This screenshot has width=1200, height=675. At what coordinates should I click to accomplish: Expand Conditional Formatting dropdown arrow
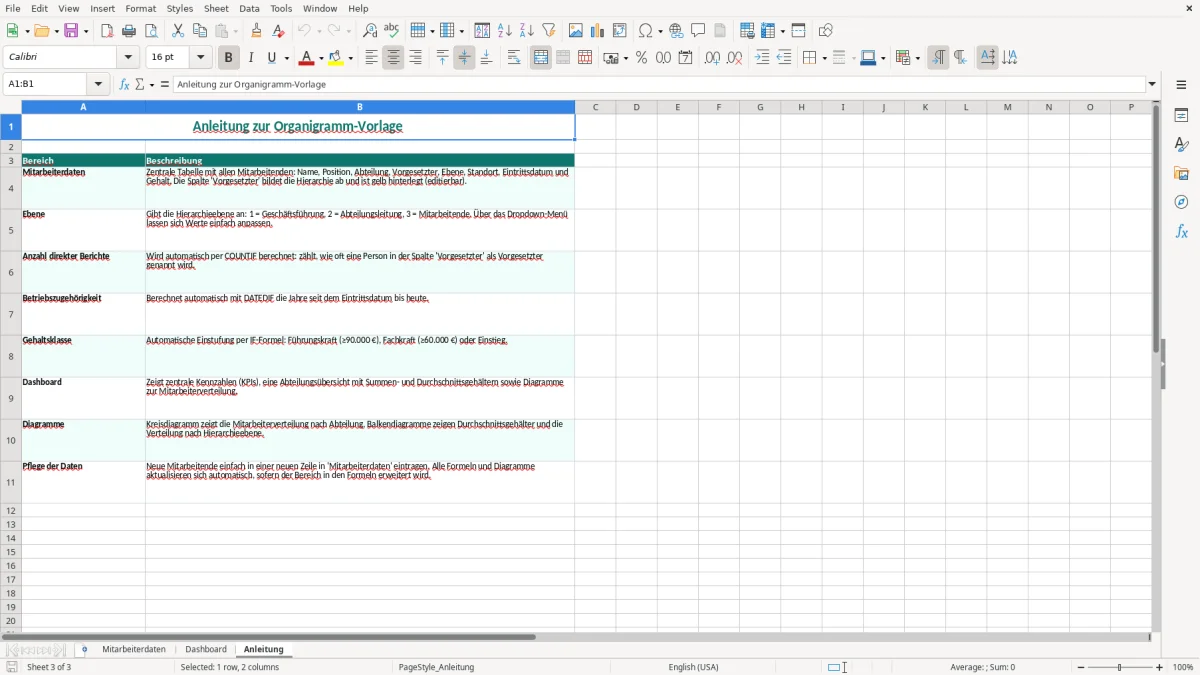click(x=917, y=58)
